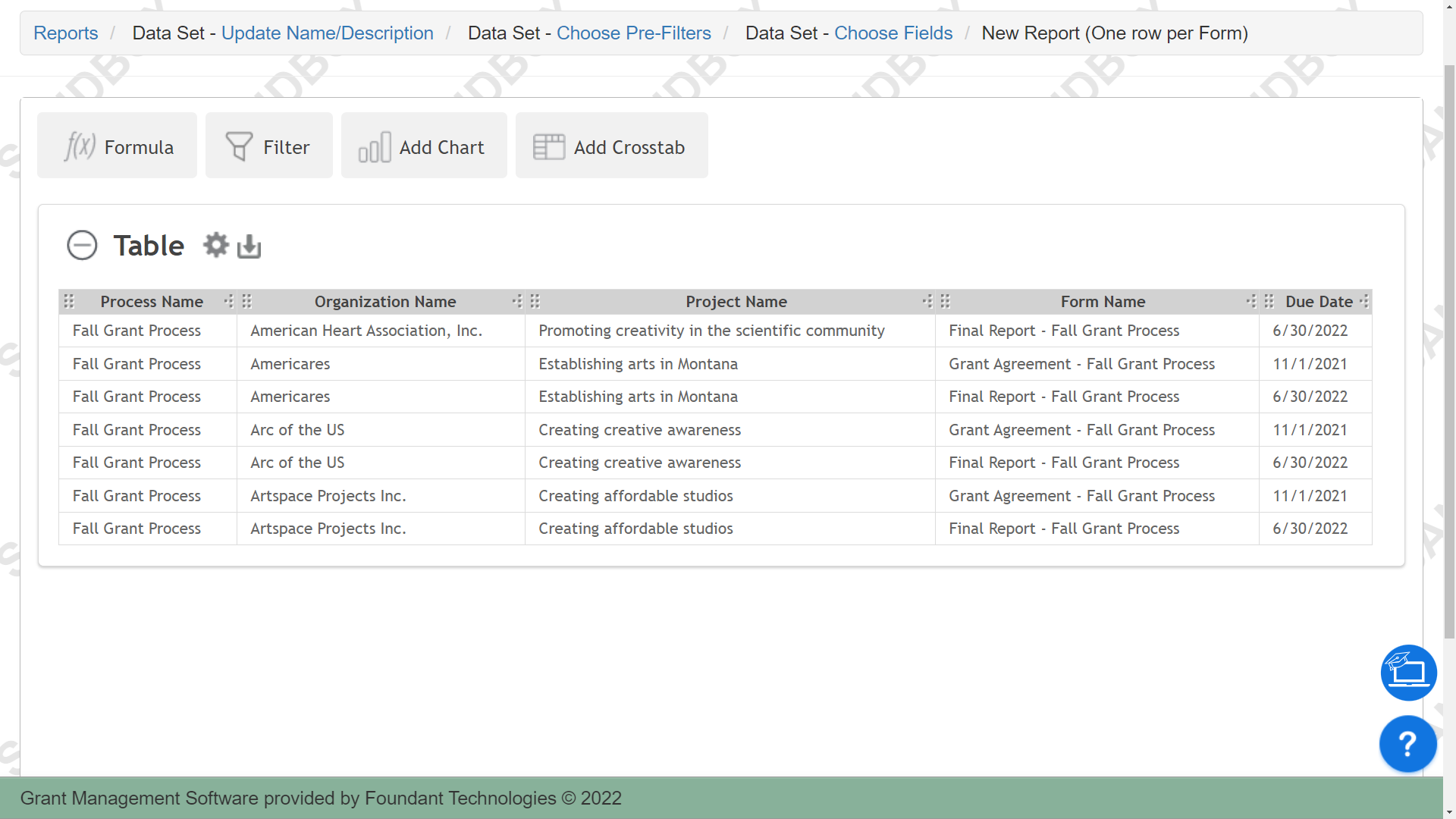
Task: Collapse the Table section
Action: [82, 245]
